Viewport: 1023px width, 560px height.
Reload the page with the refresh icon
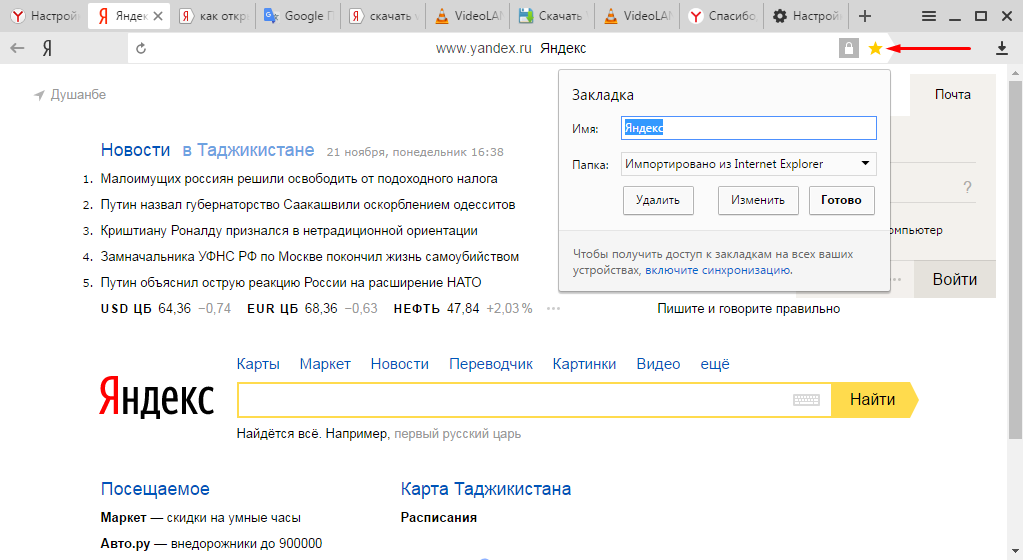click(x=141, y=48)
